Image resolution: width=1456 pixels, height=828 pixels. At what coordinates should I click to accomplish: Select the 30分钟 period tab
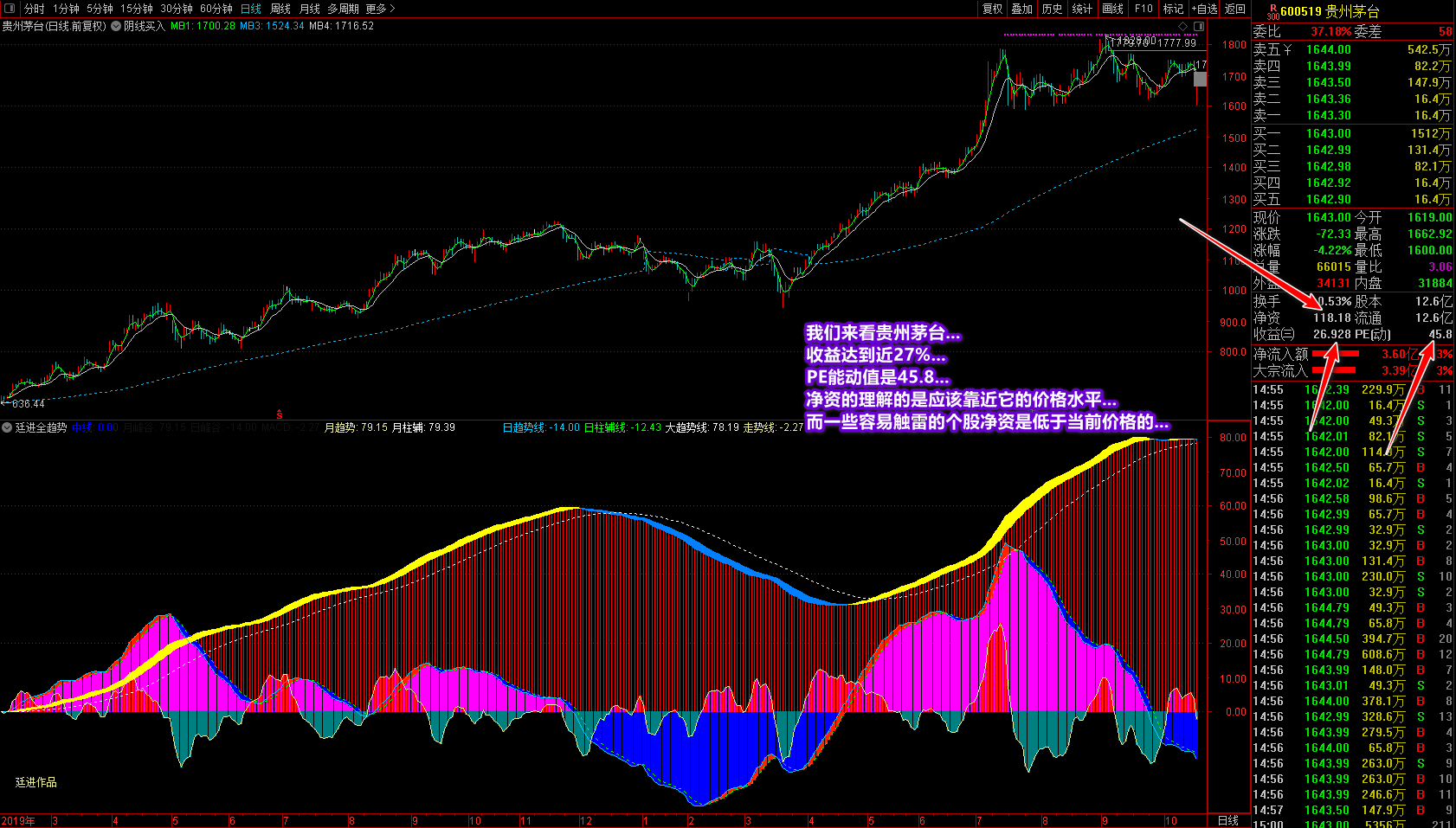point(177,9)
